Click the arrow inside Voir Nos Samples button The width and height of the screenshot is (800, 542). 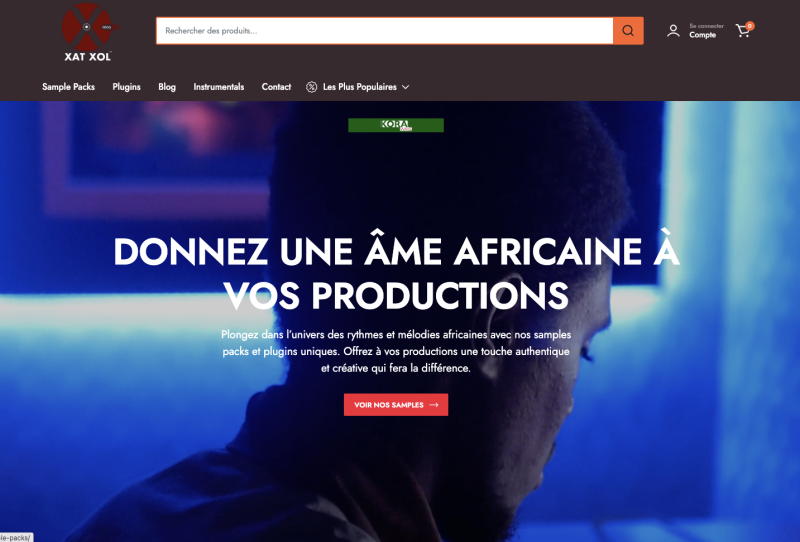point(434,405)
